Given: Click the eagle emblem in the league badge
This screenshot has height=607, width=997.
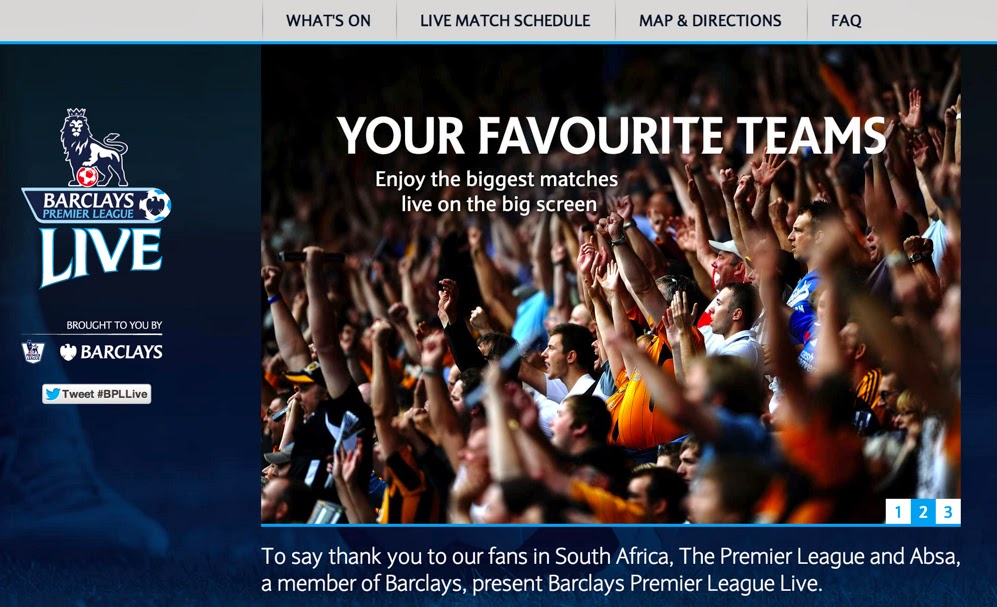Looking at the screenshot, I should pos(155,205).
